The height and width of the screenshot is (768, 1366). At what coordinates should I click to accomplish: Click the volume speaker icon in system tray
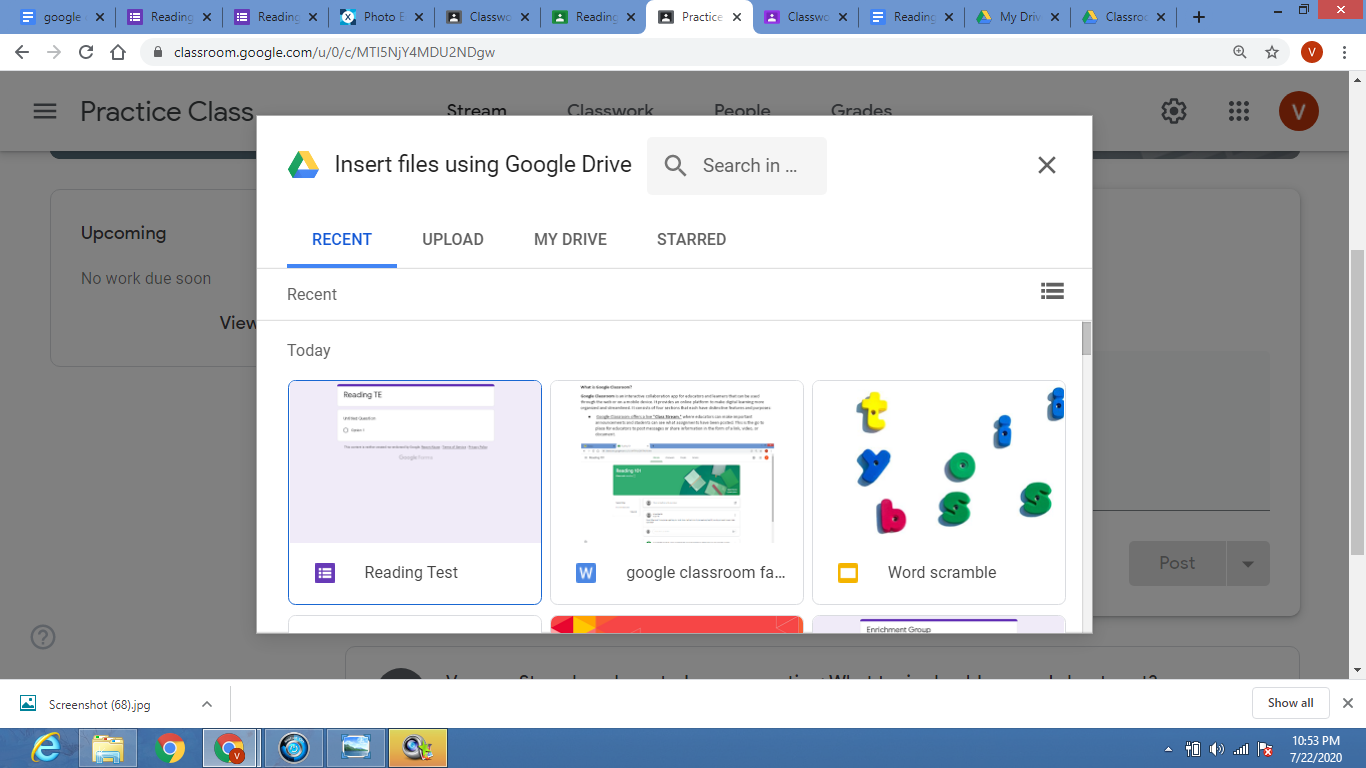click(x=1217, y=749)
